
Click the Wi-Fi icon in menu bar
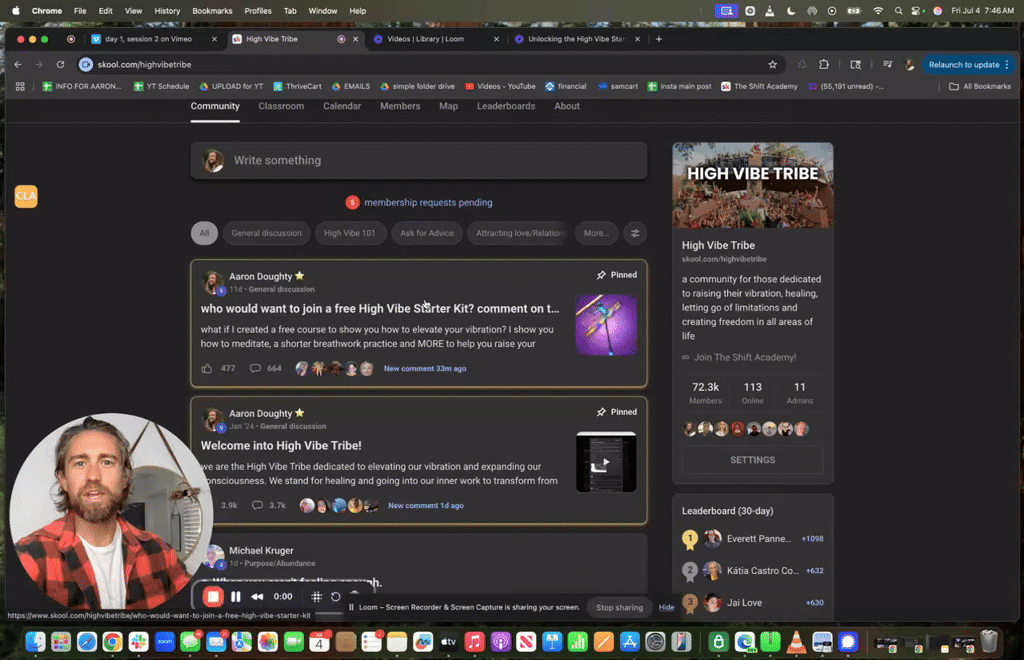(878, 11)
